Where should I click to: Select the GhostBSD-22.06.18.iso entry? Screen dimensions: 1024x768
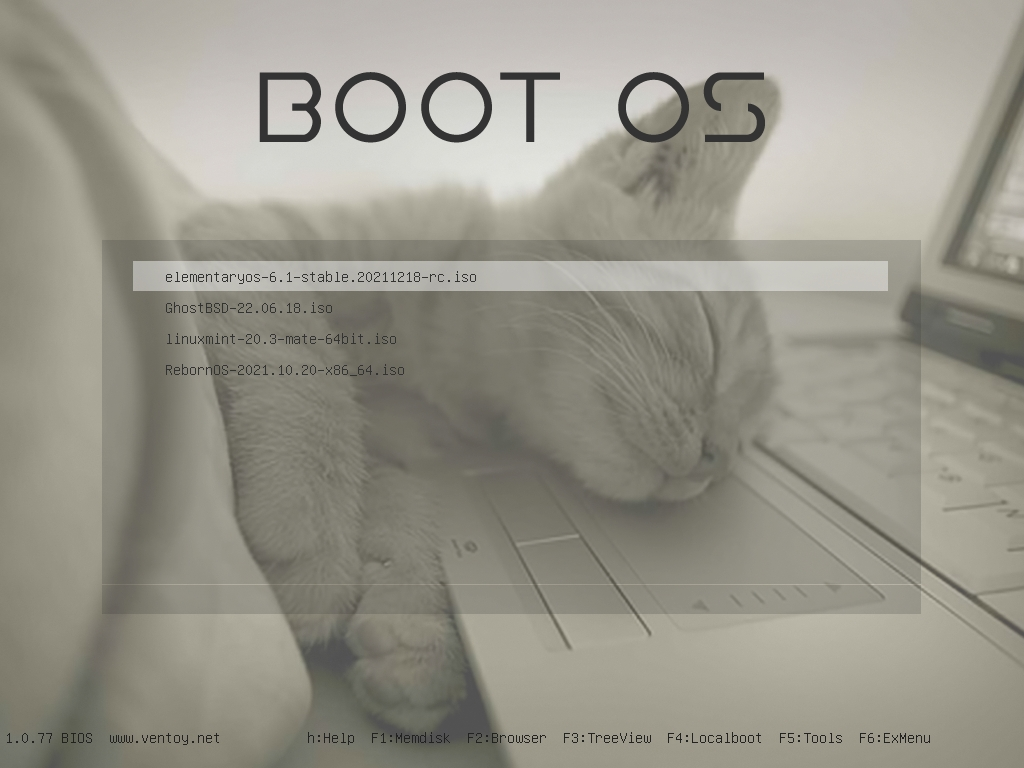tap(249, 308)
